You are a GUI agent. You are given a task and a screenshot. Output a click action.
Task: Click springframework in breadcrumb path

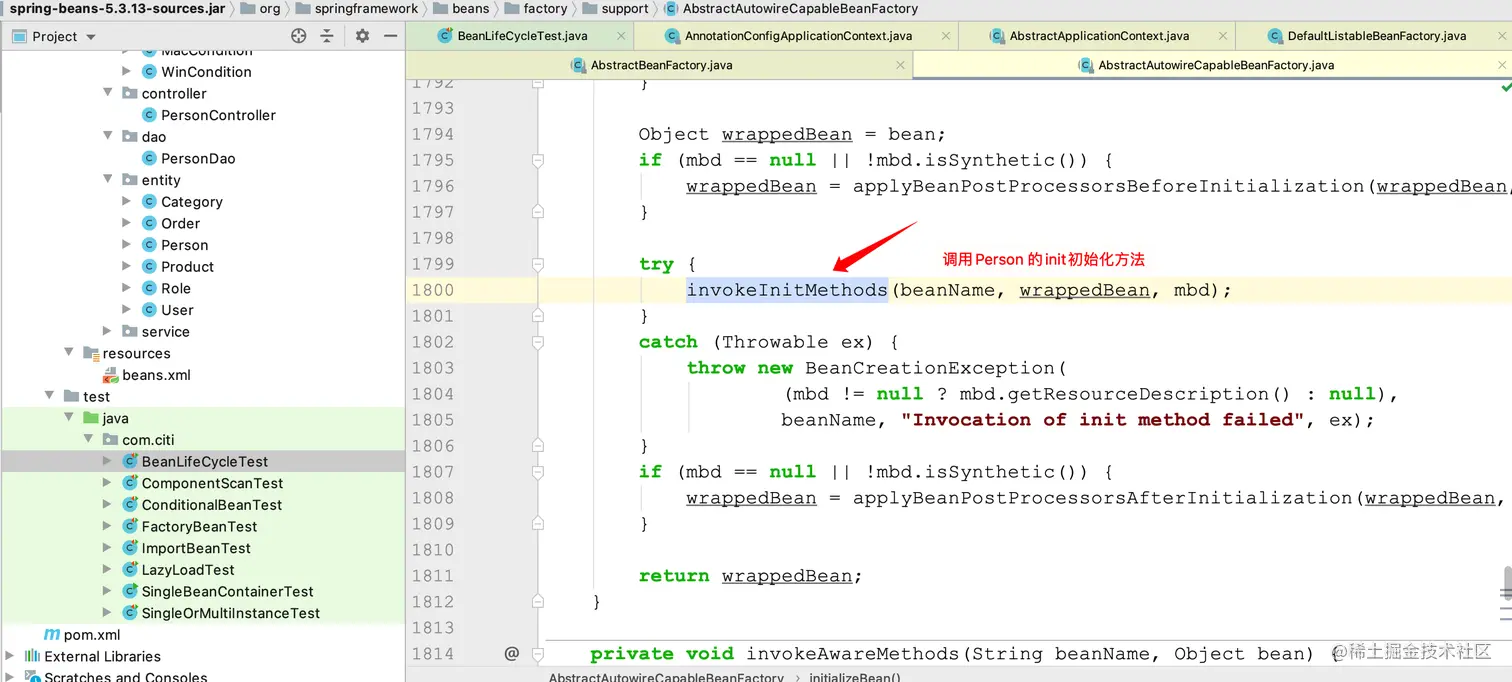click(367, 8)
